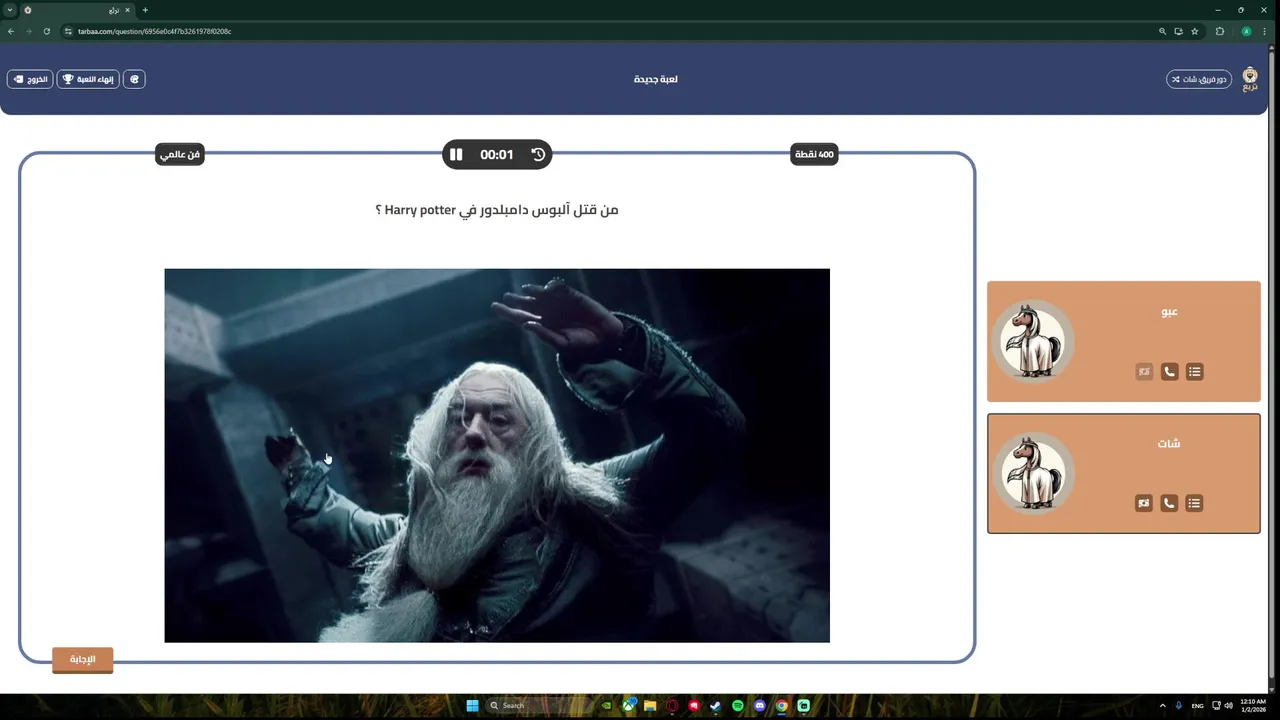
Task: Open site information icon in address bar
Action: tap(69, 31)
